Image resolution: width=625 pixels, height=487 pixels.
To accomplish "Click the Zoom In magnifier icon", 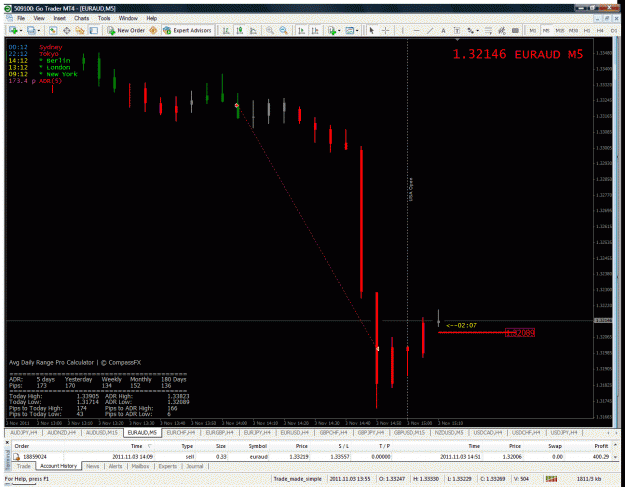I will [270, 30].
